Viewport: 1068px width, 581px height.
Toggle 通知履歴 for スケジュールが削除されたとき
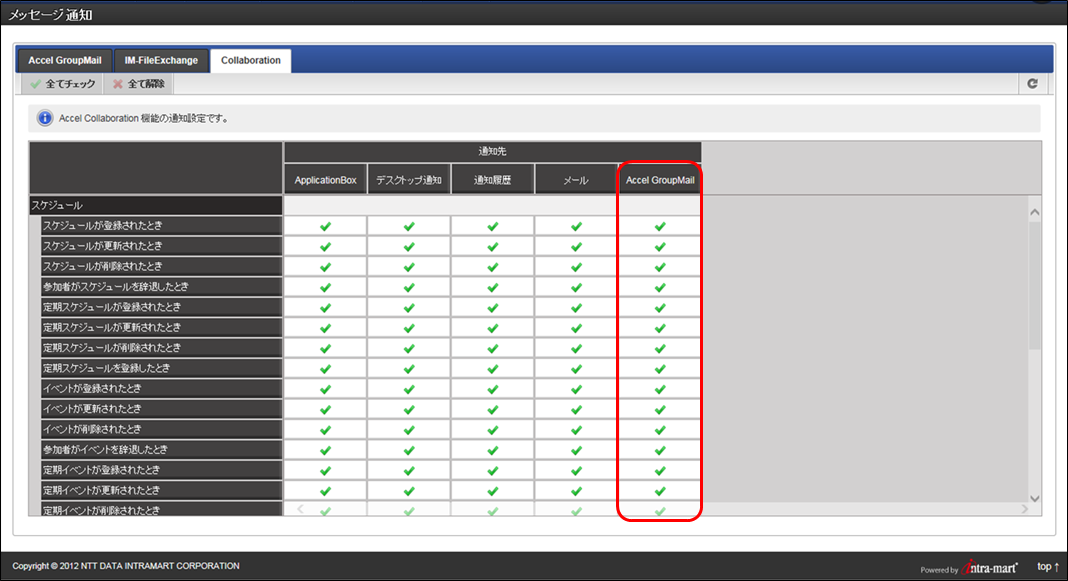point(492,267)
